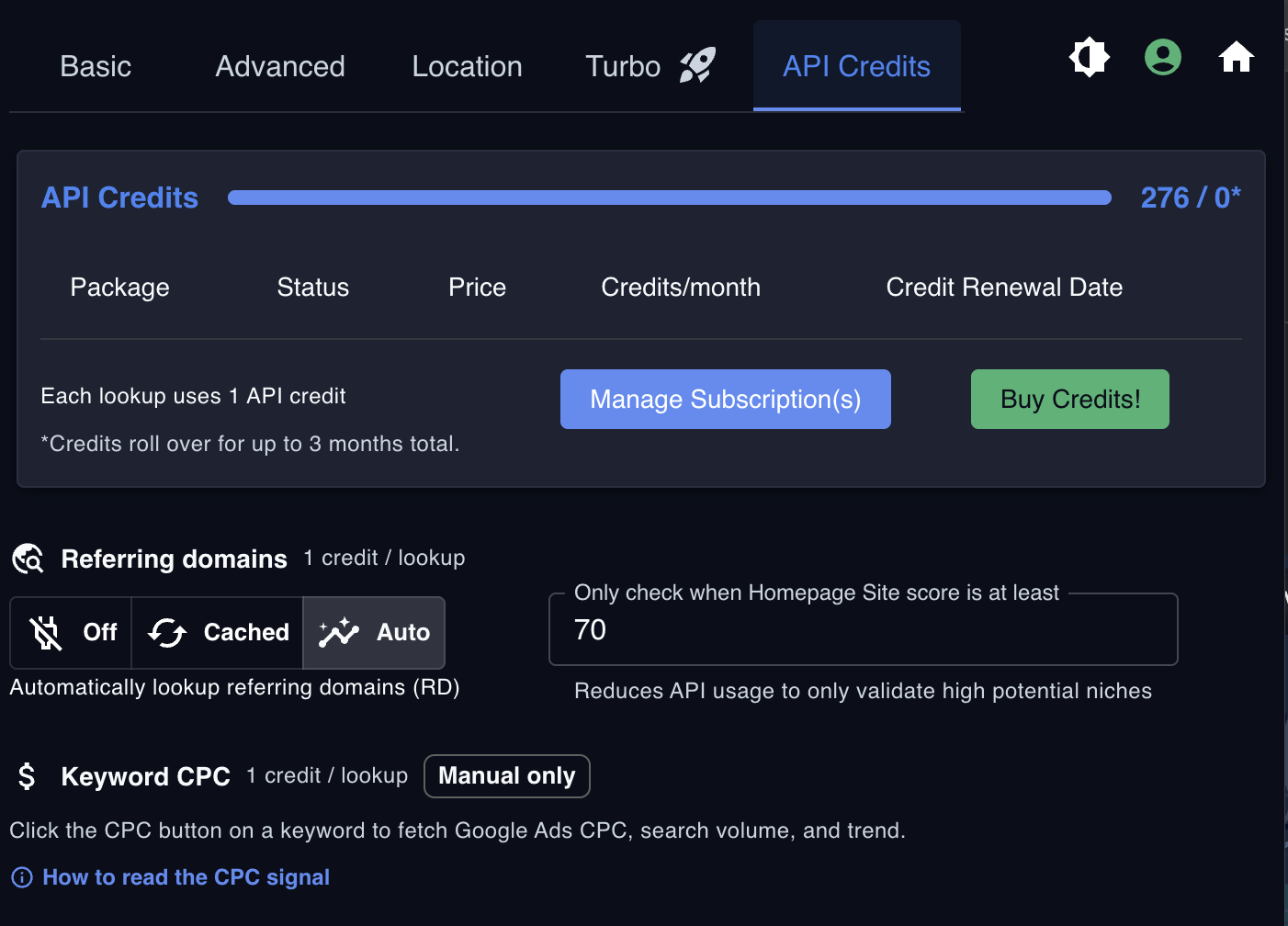Click the Keyword CPC heading

coord(146,776)
